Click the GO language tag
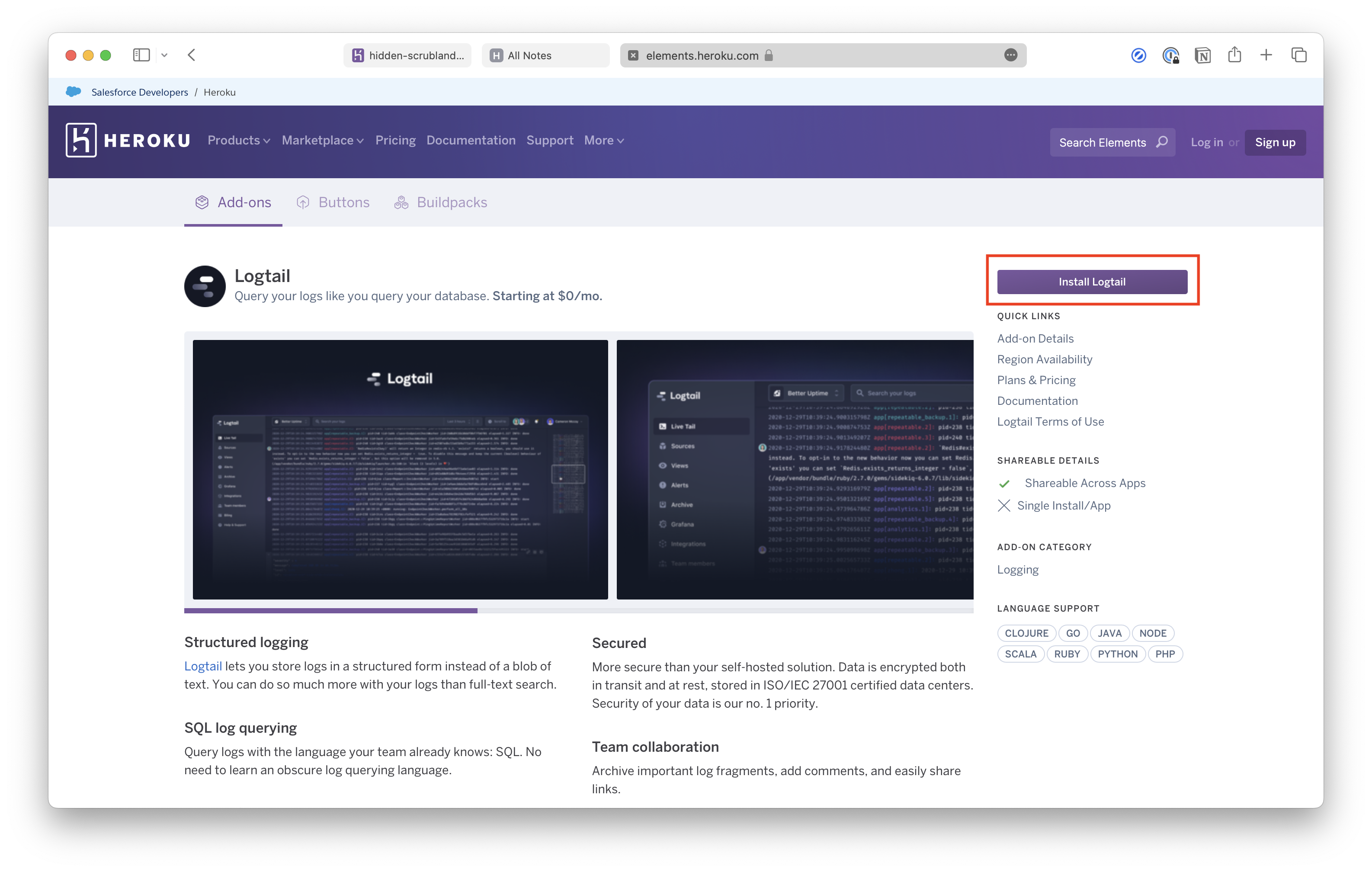 click(1073, 633)
